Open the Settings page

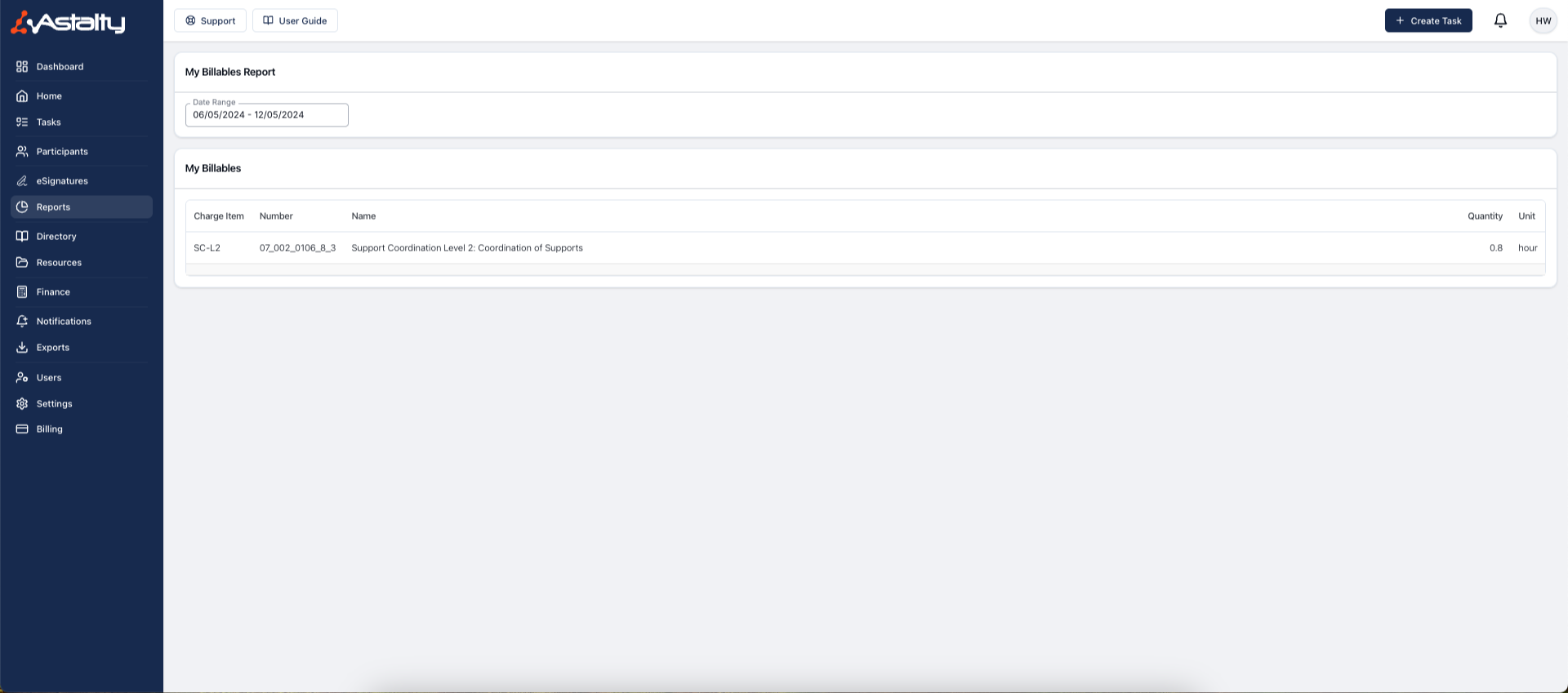[54, 404]
